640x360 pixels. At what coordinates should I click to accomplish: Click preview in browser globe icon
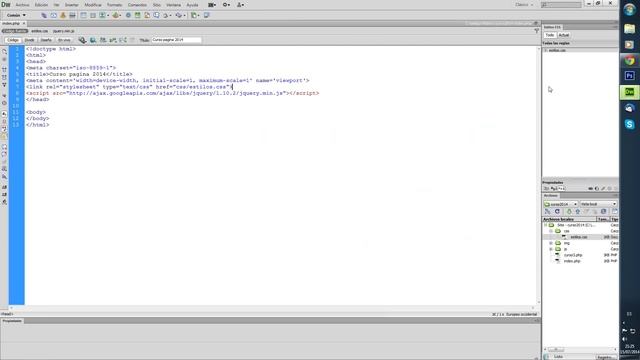(93, 40)
